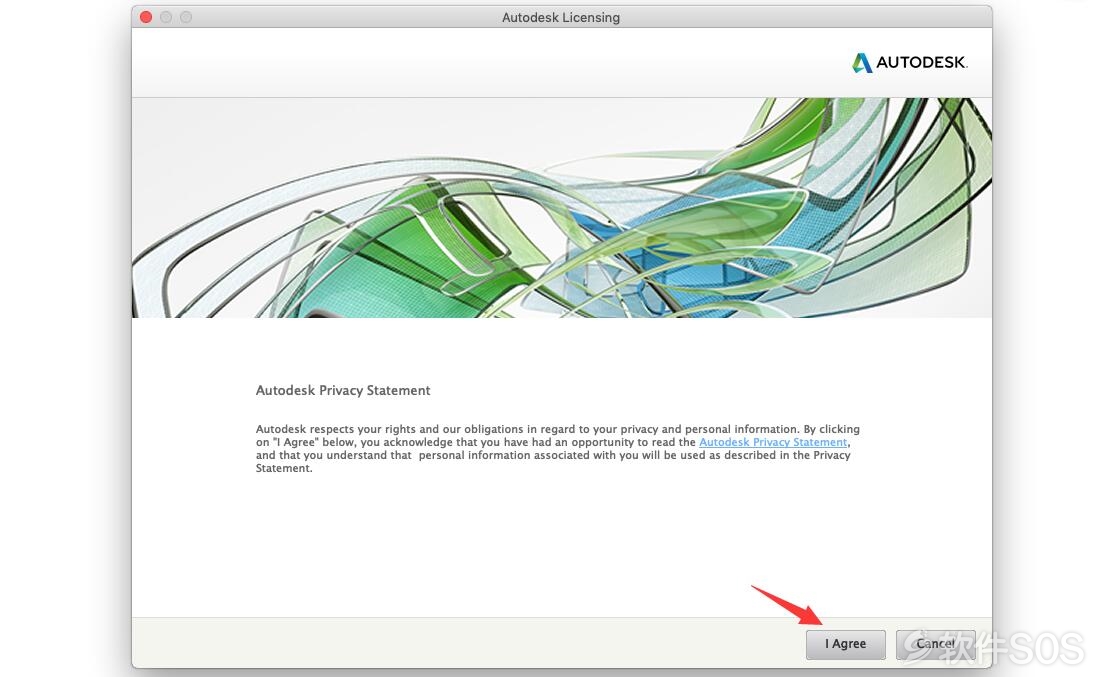Cancel the Autodesk licensing dialog
The height and width of the screenshot is (677, 1101).
point(935,644)
